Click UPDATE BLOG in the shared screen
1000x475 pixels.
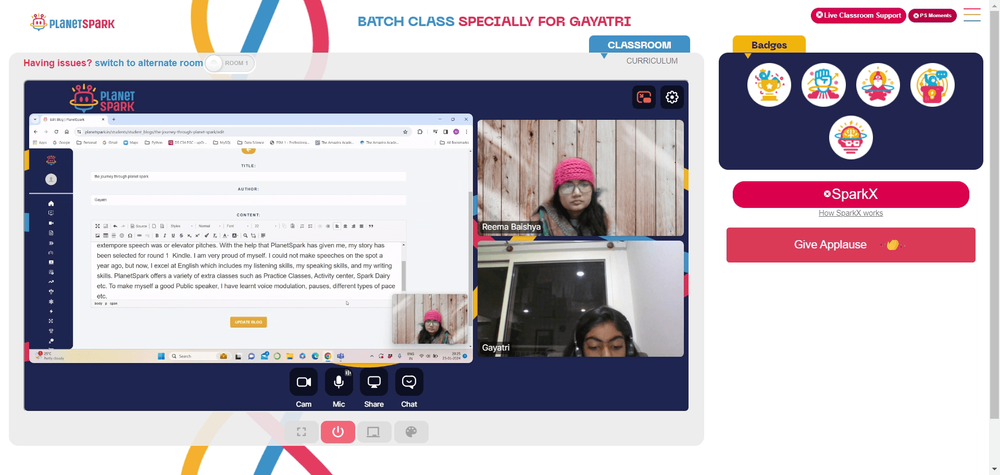point(248,322)
